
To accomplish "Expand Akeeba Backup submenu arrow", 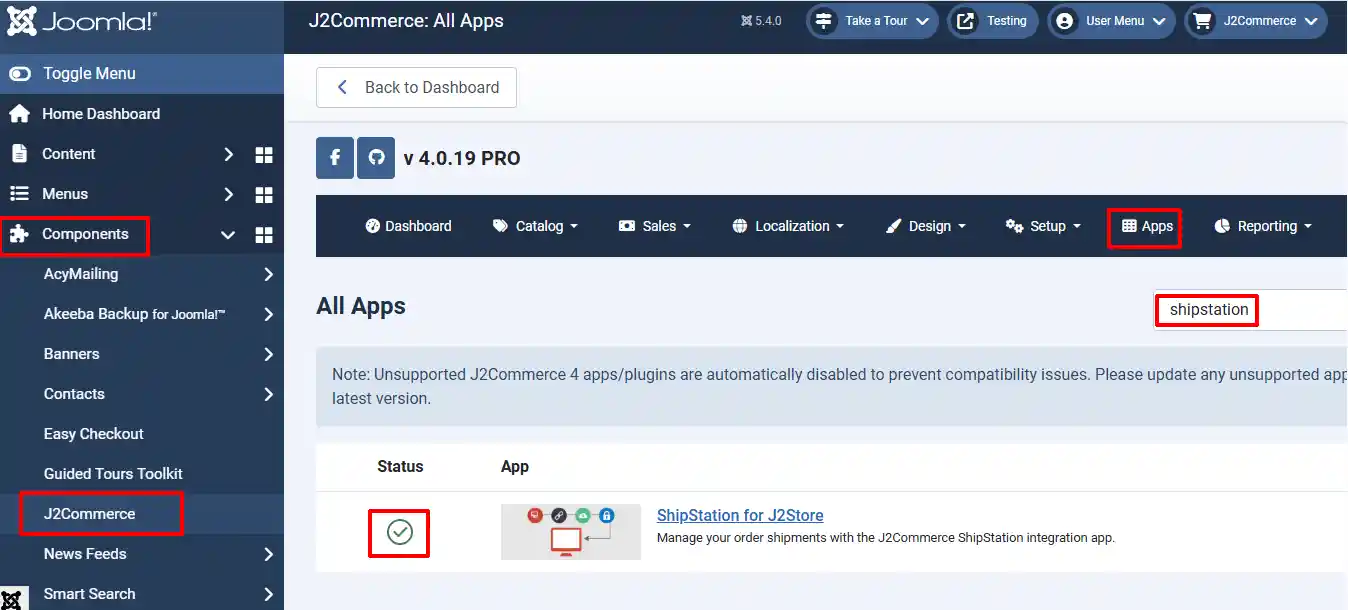I will click(x=268, y=314).
